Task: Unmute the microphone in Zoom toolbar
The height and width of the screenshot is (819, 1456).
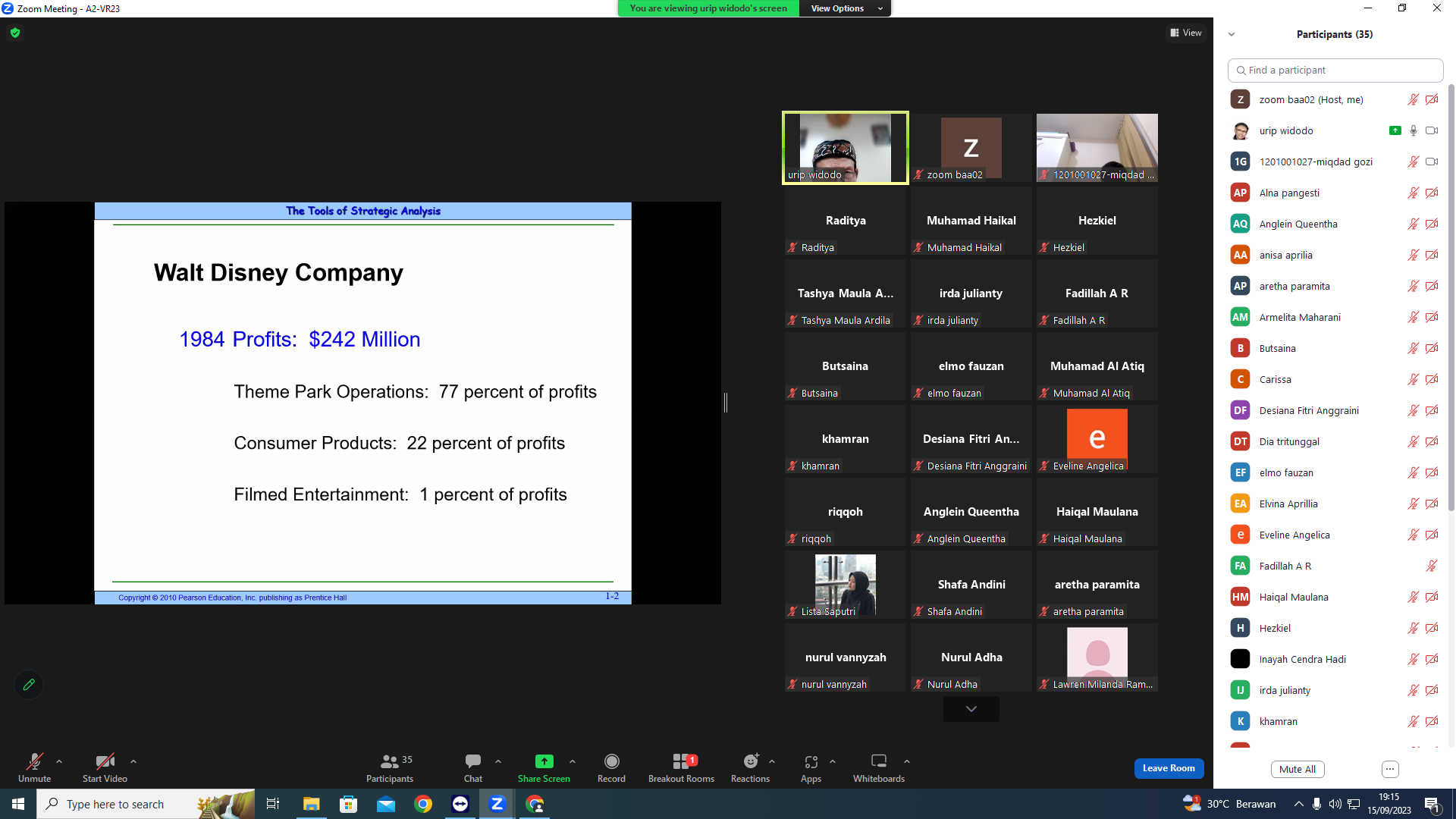Action: click(34, 767)
